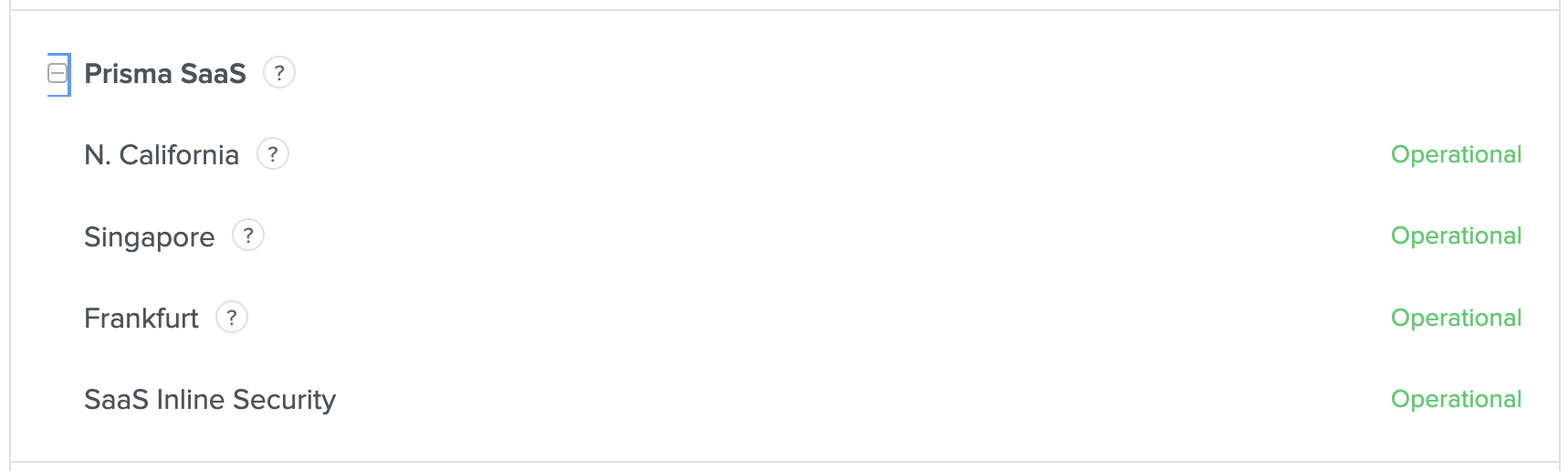Select the Prisma SaaS group heading
1568x471 pixels.
[x=165, y=73]
